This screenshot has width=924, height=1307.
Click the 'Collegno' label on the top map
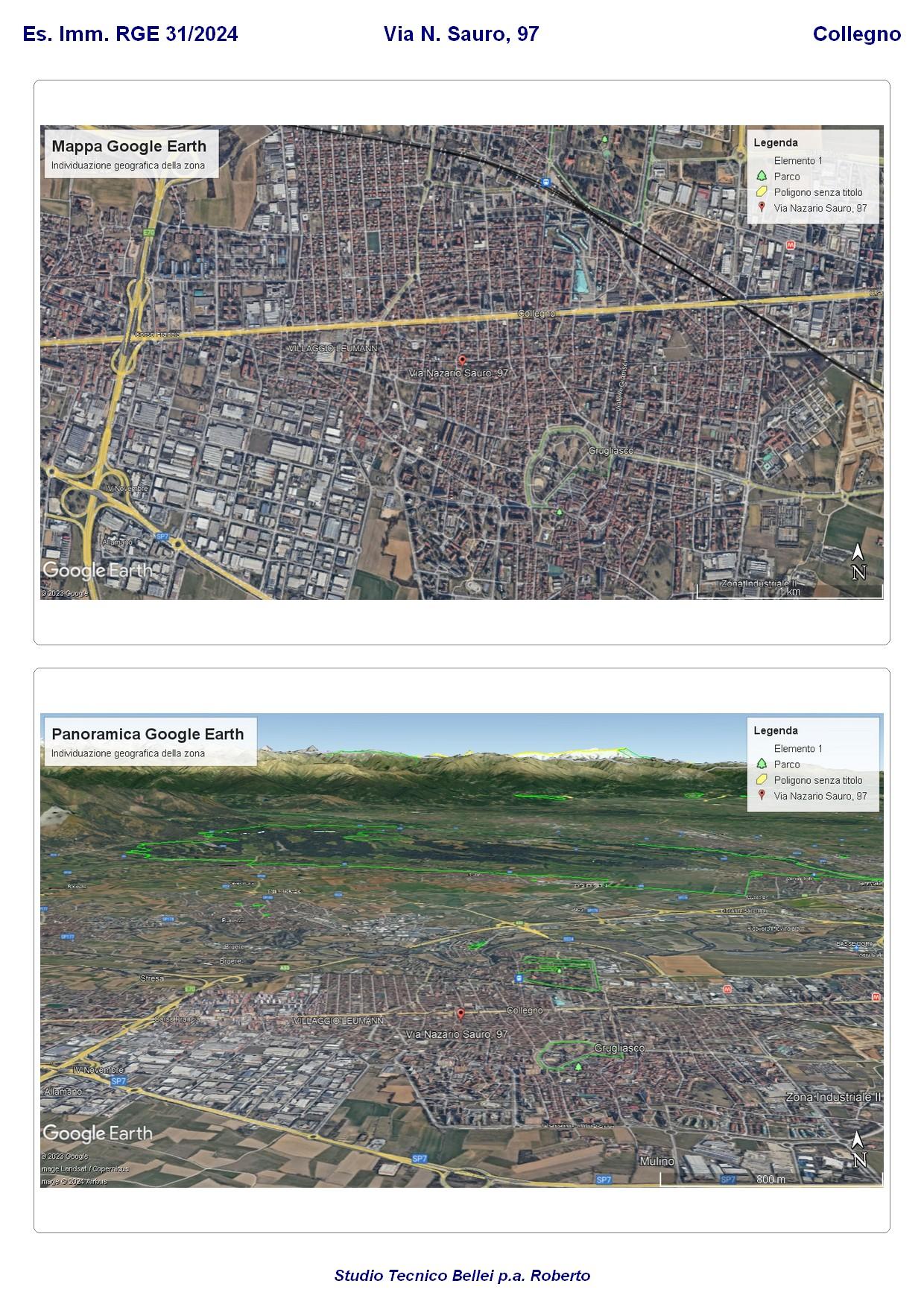pos(537,314)
